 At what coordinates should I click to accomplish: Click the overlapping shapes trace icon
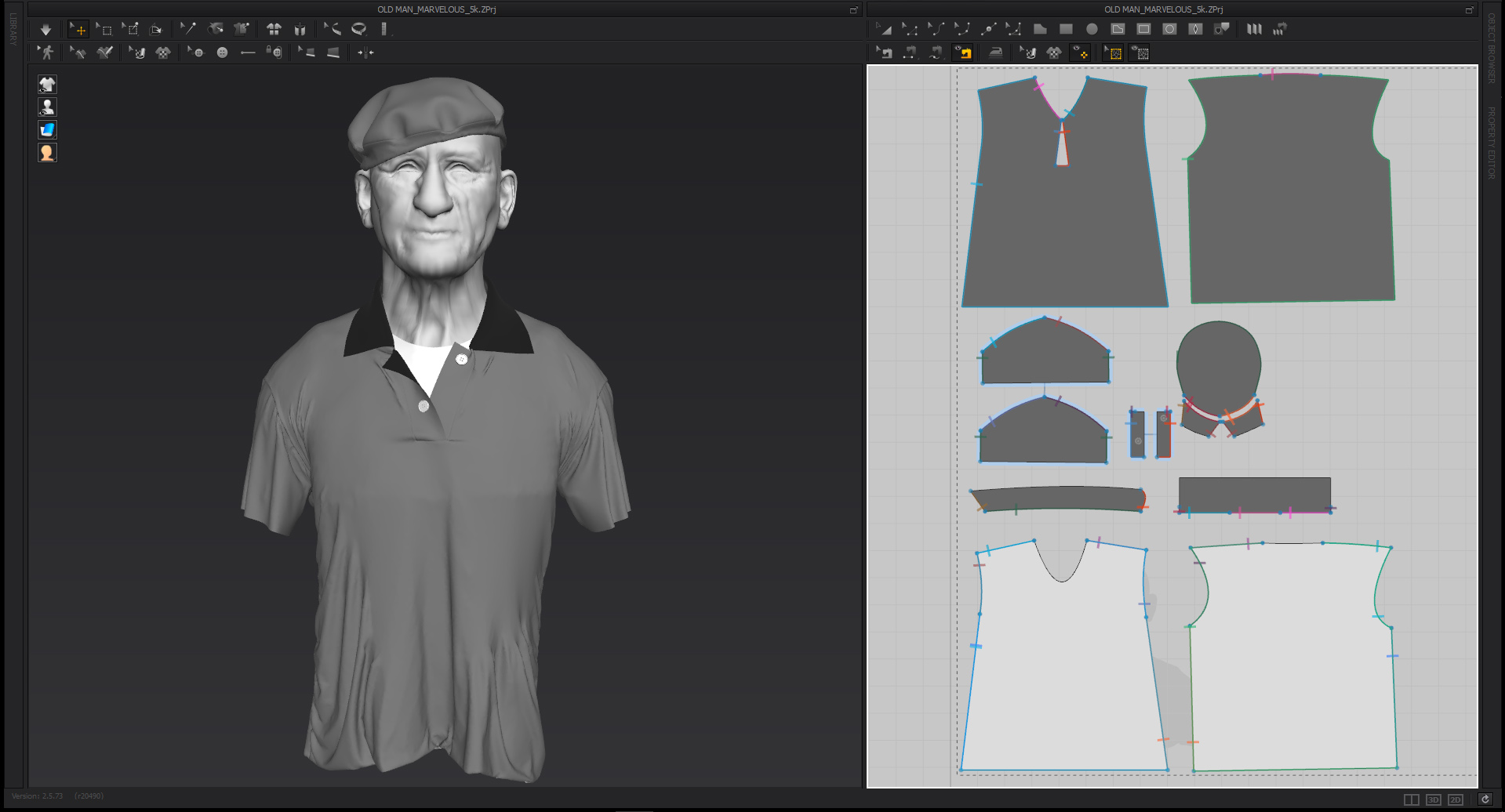(1221, 29)
